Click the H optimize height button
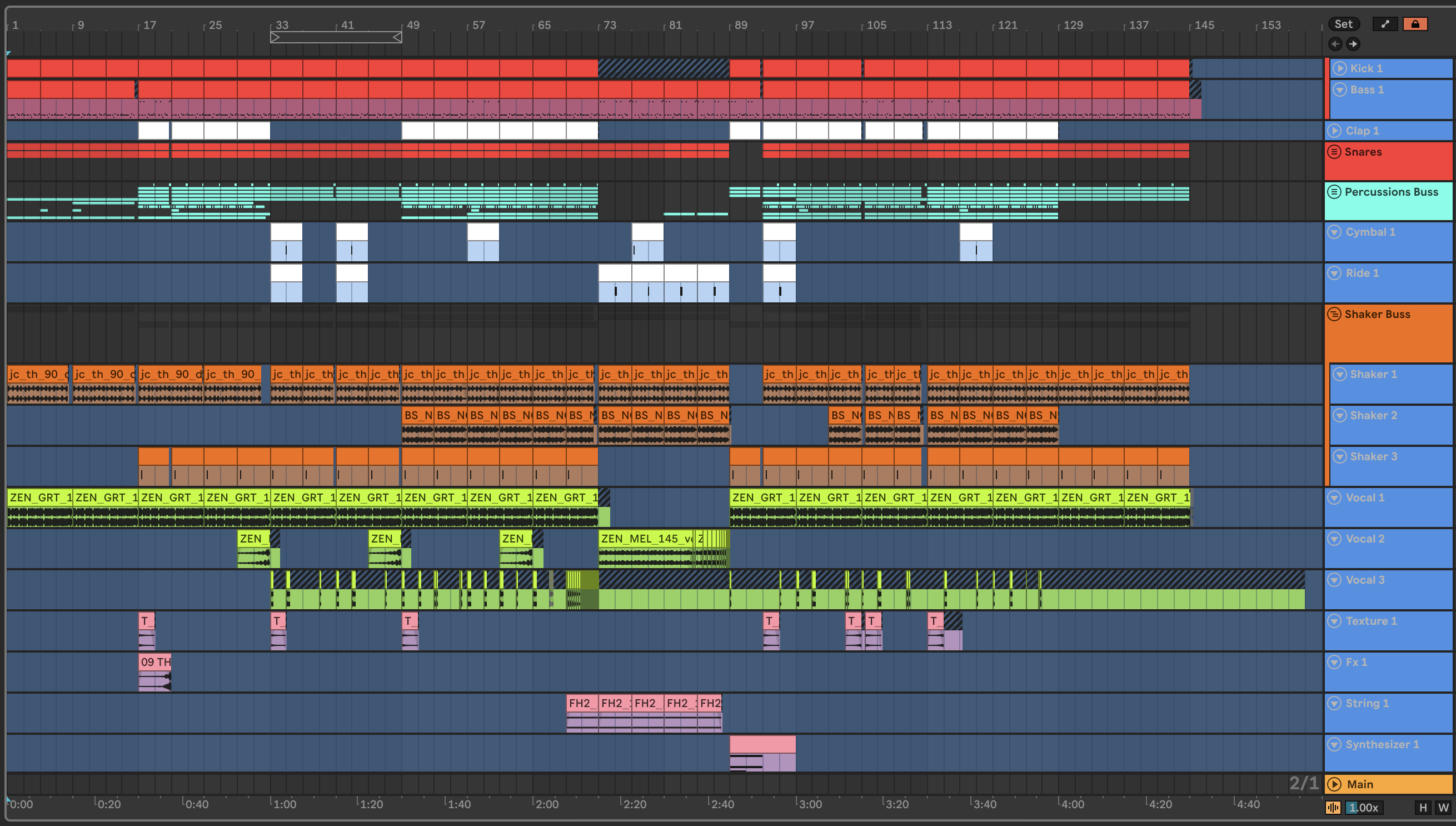This screenshot has height=826, width=1456. tap(1423, 807)
